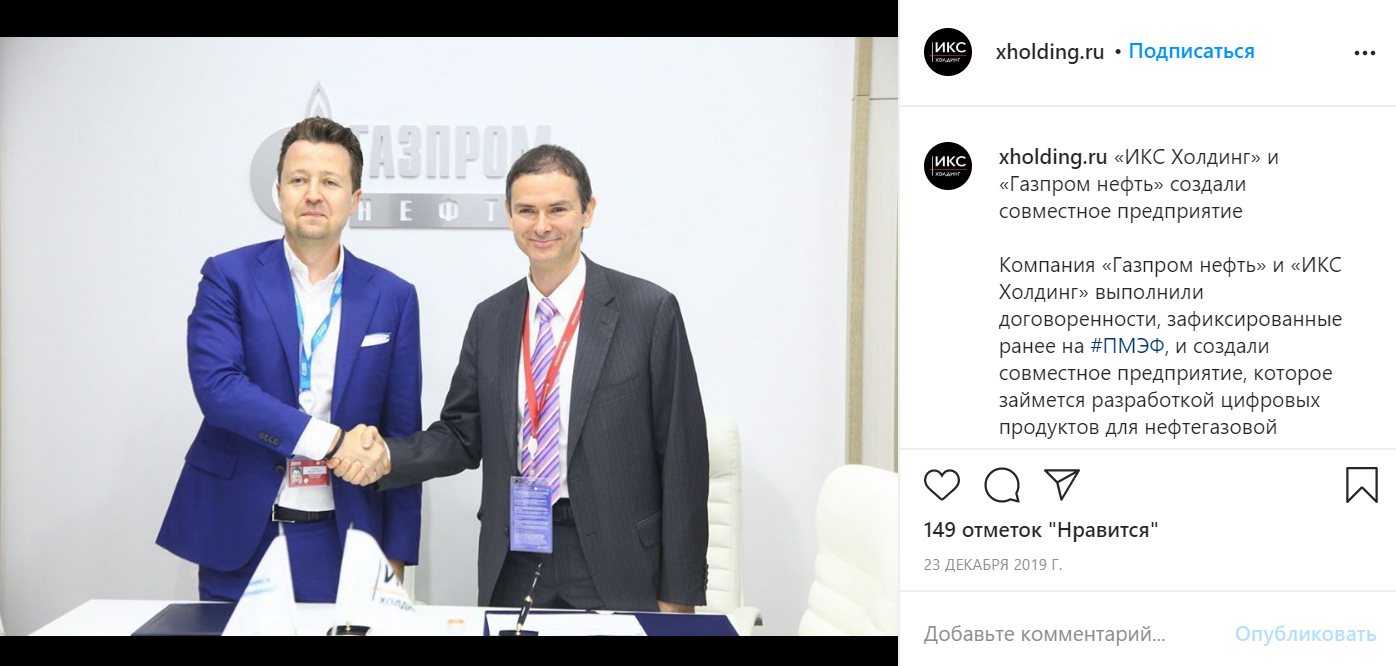Open the #ПМЭФ hashtag link
The image size is (1396, 666).
pos(1127,346)
